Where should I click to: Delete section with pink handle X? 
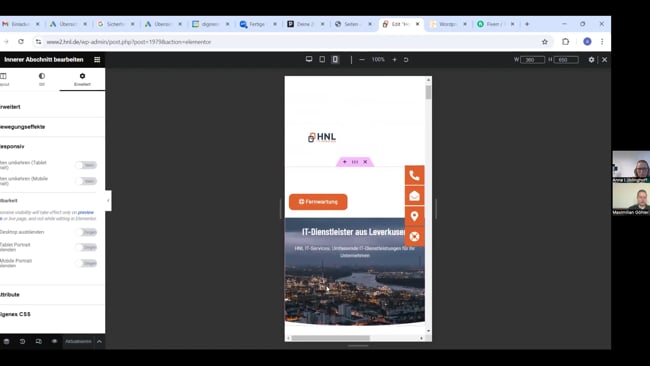click(x=365, y=162)
